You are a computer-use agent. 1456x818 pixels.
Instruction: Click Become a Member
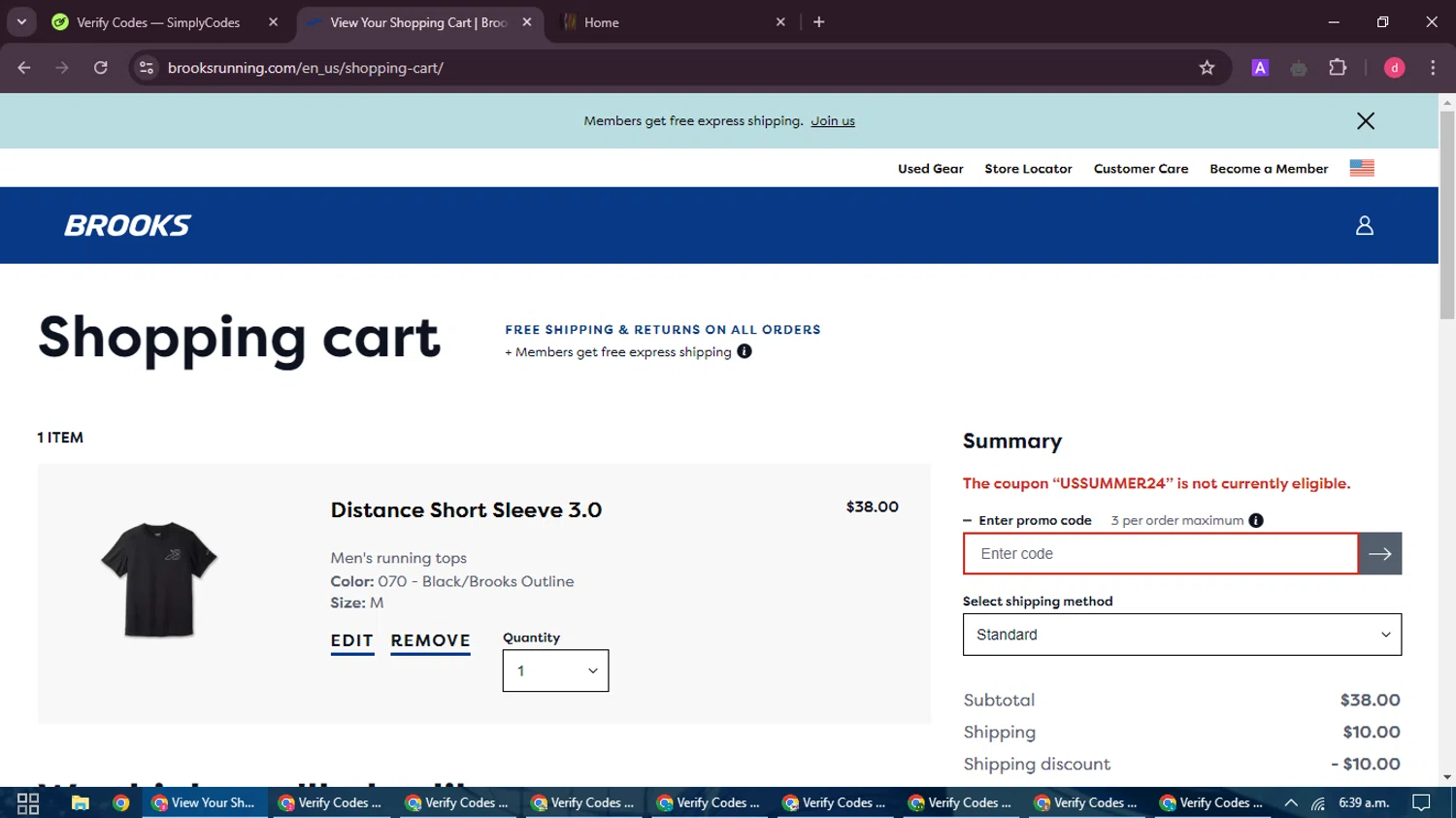pos(1269,169)
